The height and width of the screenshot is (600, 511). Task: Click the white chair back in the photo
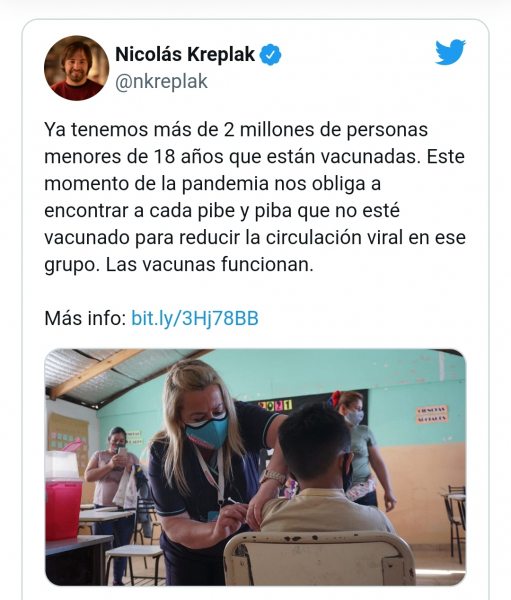[x=319, y=559]
